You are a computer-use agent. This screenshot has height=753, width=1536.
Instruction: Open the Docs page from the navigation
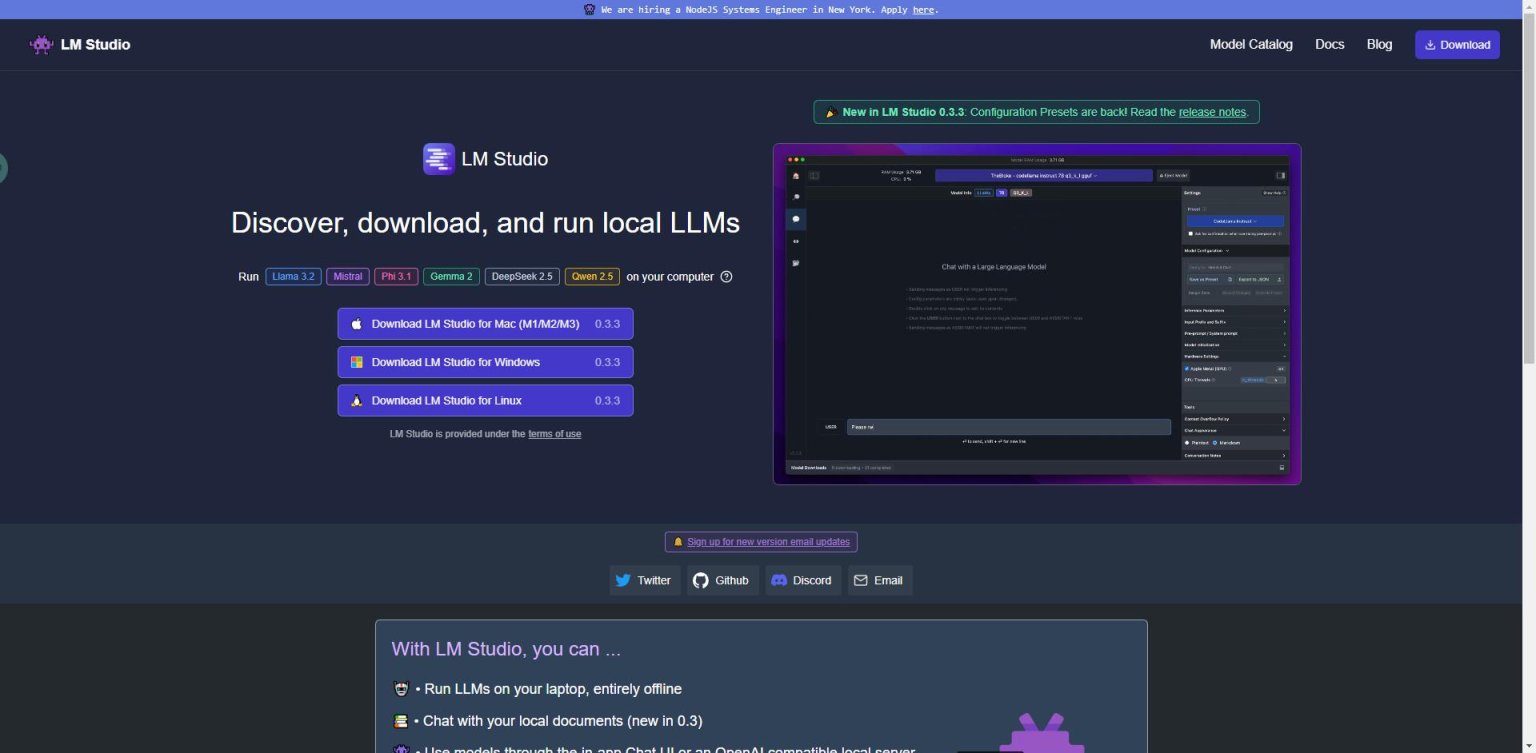1329,44
